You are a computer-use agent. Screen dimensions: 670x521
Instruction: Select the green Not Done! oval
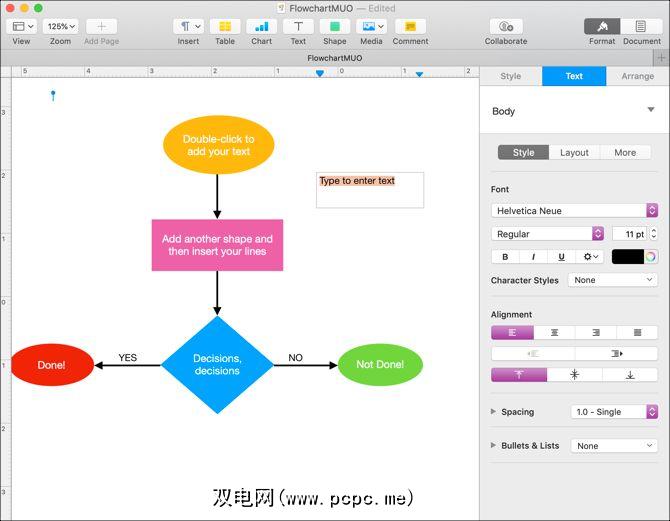coord(380,365)
